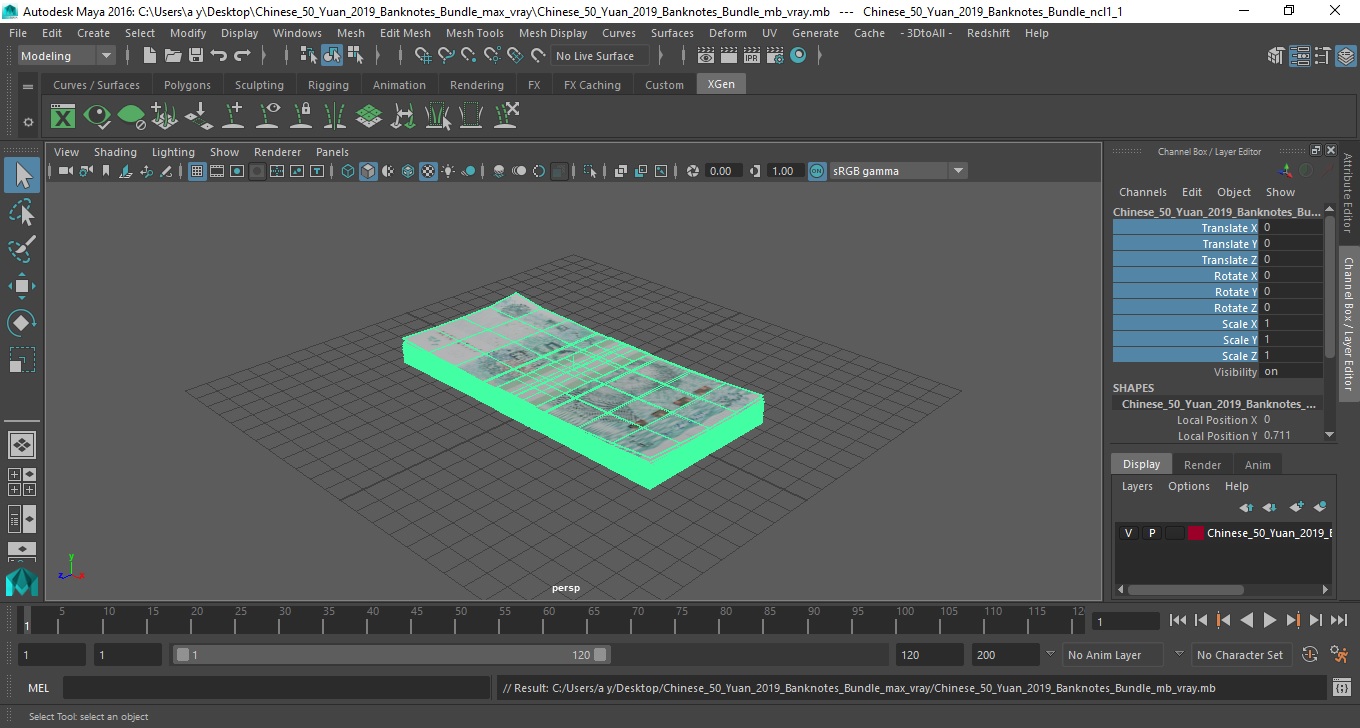The image size is (1360, 728).
Task: Click the MEL command input line
Action: (276, 688)
